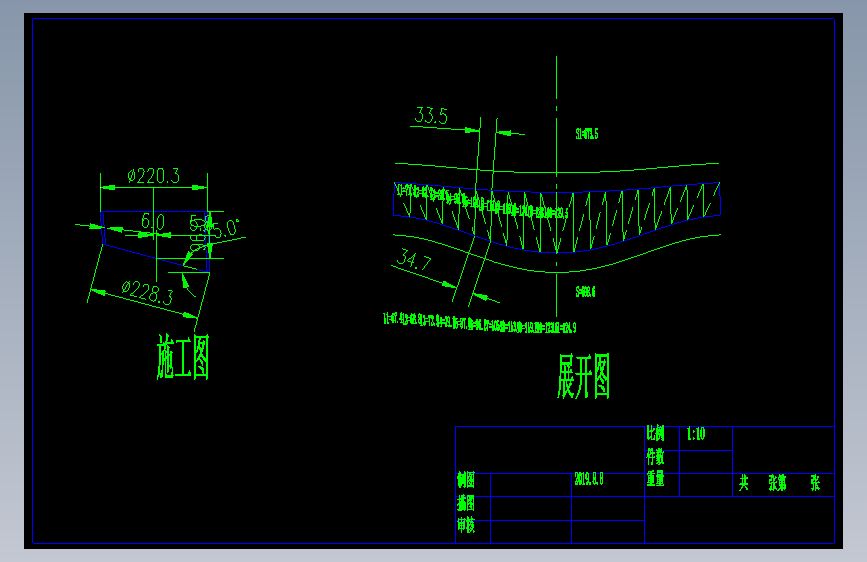Image resolution: width=867 pixels, height=562 pixels.
Task: Select the 展开图 title text
Action: (x=583, y=377)
